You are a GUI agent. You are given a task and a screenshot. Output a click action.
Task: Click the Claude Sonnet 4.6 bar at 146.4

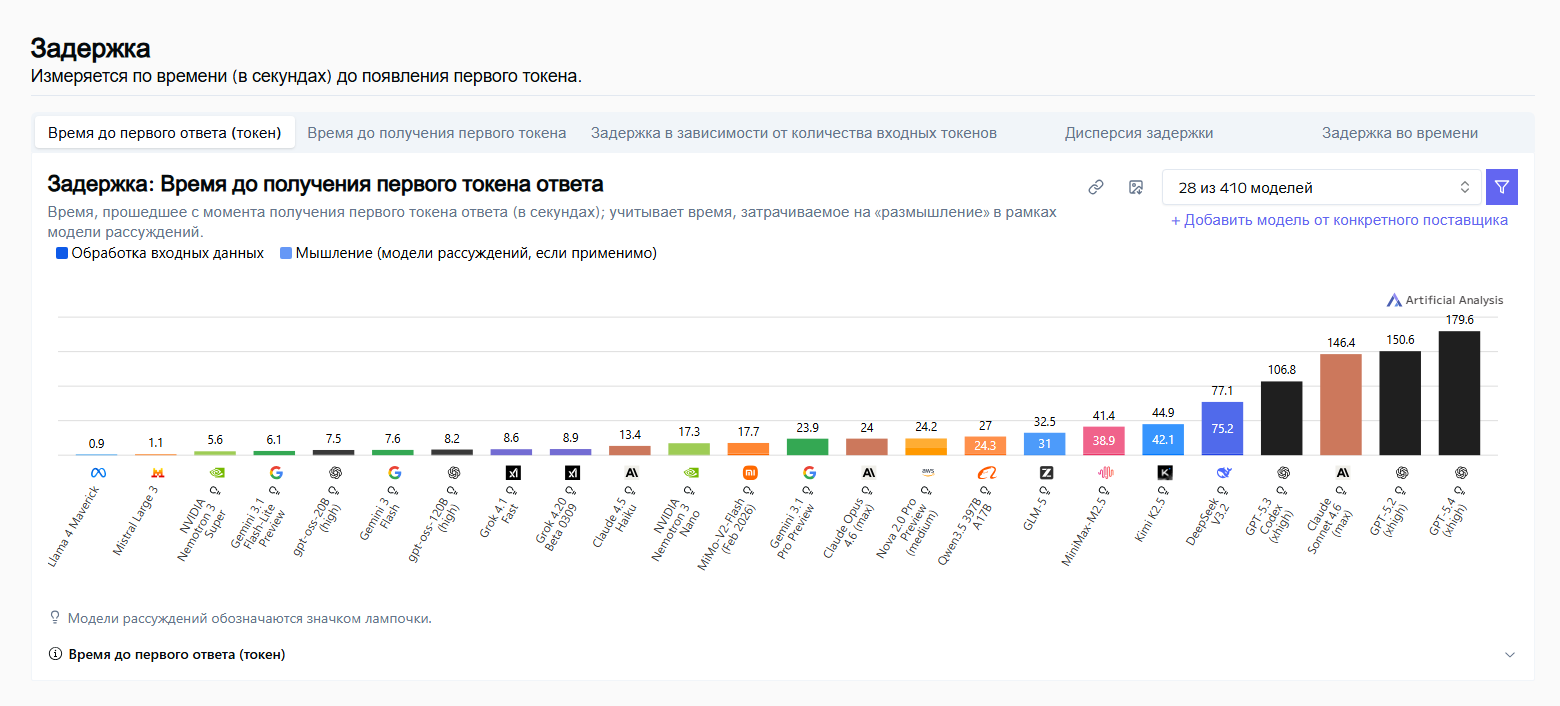tap(1341, 404)
